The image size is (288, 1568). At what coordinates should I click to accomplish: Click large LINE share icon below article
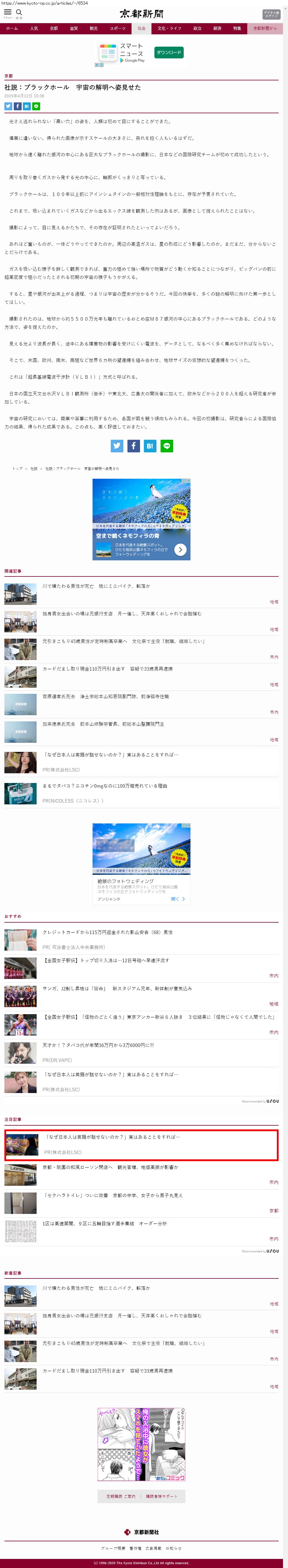click(x=166, y=446)
